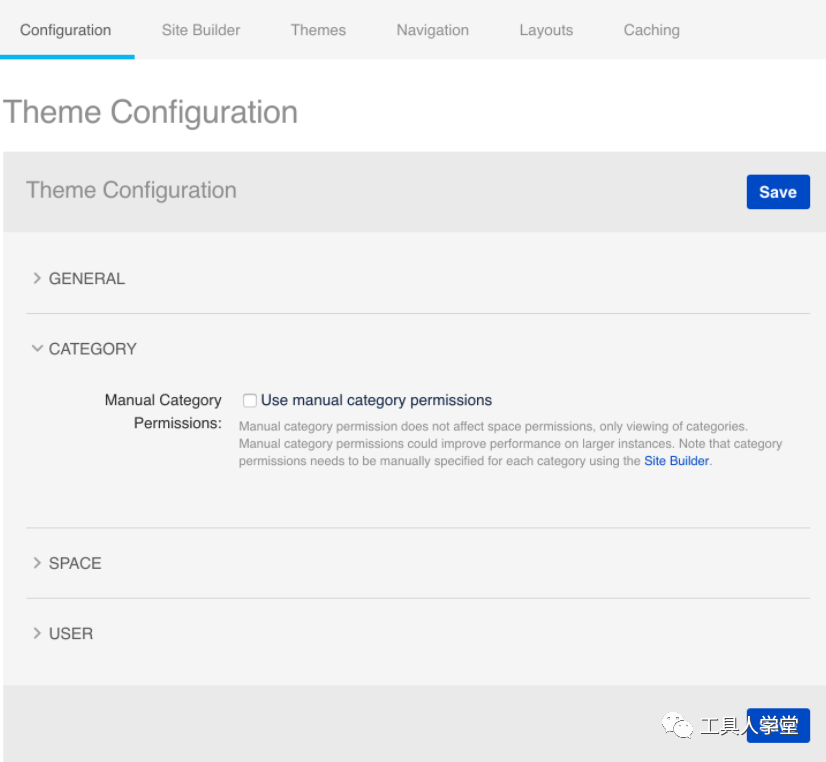Open the Themes tab
The width and height of the screenshot is (826, 762).
318,30
